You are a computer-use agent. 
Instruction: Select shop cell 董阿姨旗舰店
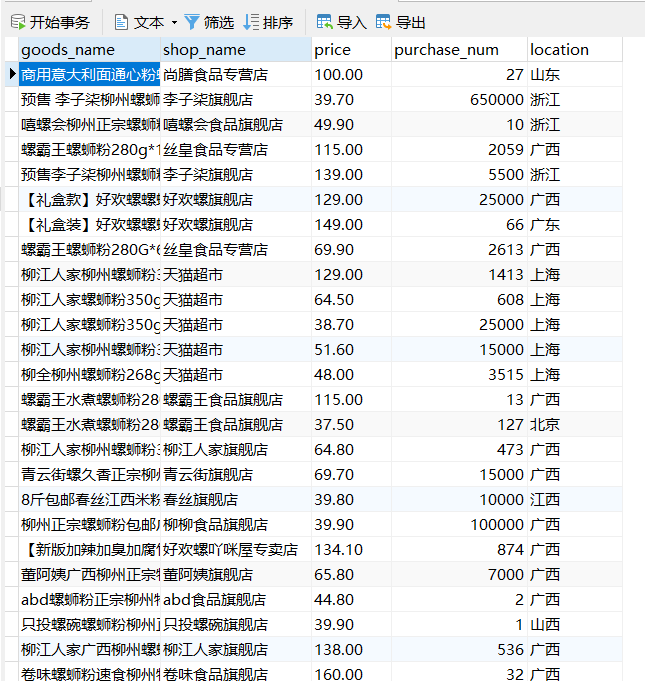click(x=236, y=574)
